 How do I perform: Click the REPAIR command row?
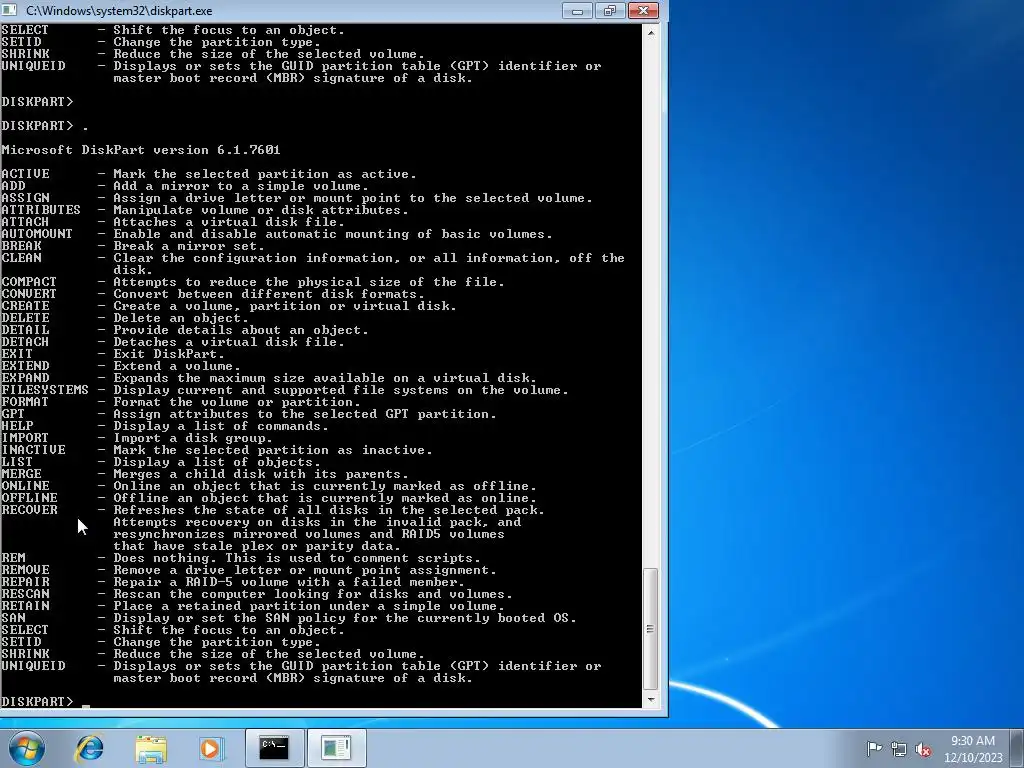[232, 582]
